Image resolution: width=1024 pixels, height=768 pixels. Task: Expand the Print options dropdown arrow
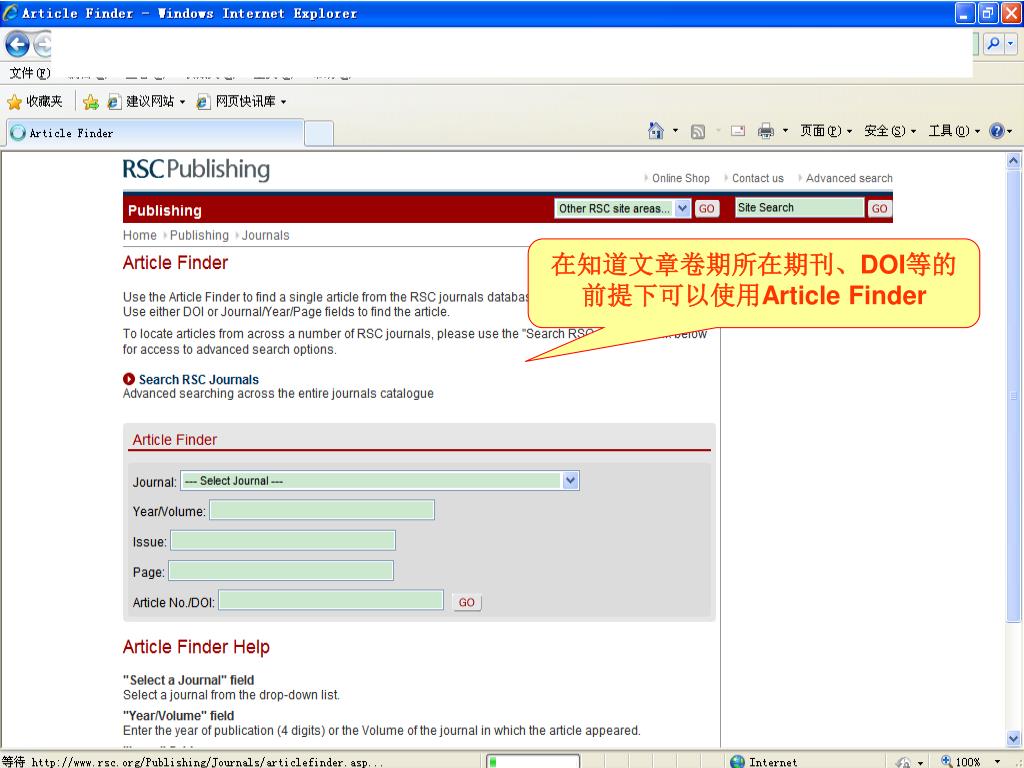[x=785, y=131]
